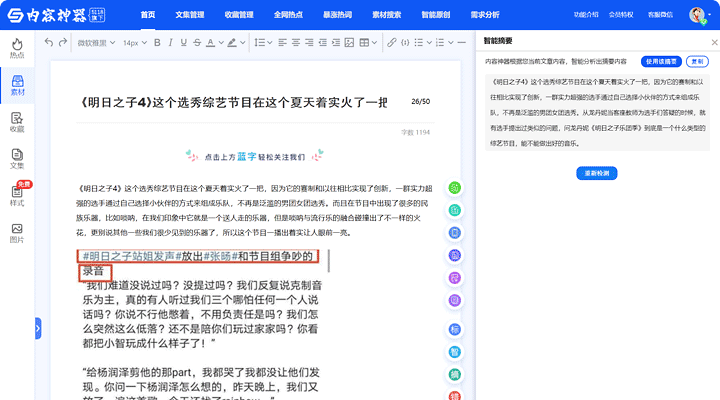Viewport: 720px width, 400px height.
Task: Click the 使用该摘要 button
Action: (x=661, y=62)
